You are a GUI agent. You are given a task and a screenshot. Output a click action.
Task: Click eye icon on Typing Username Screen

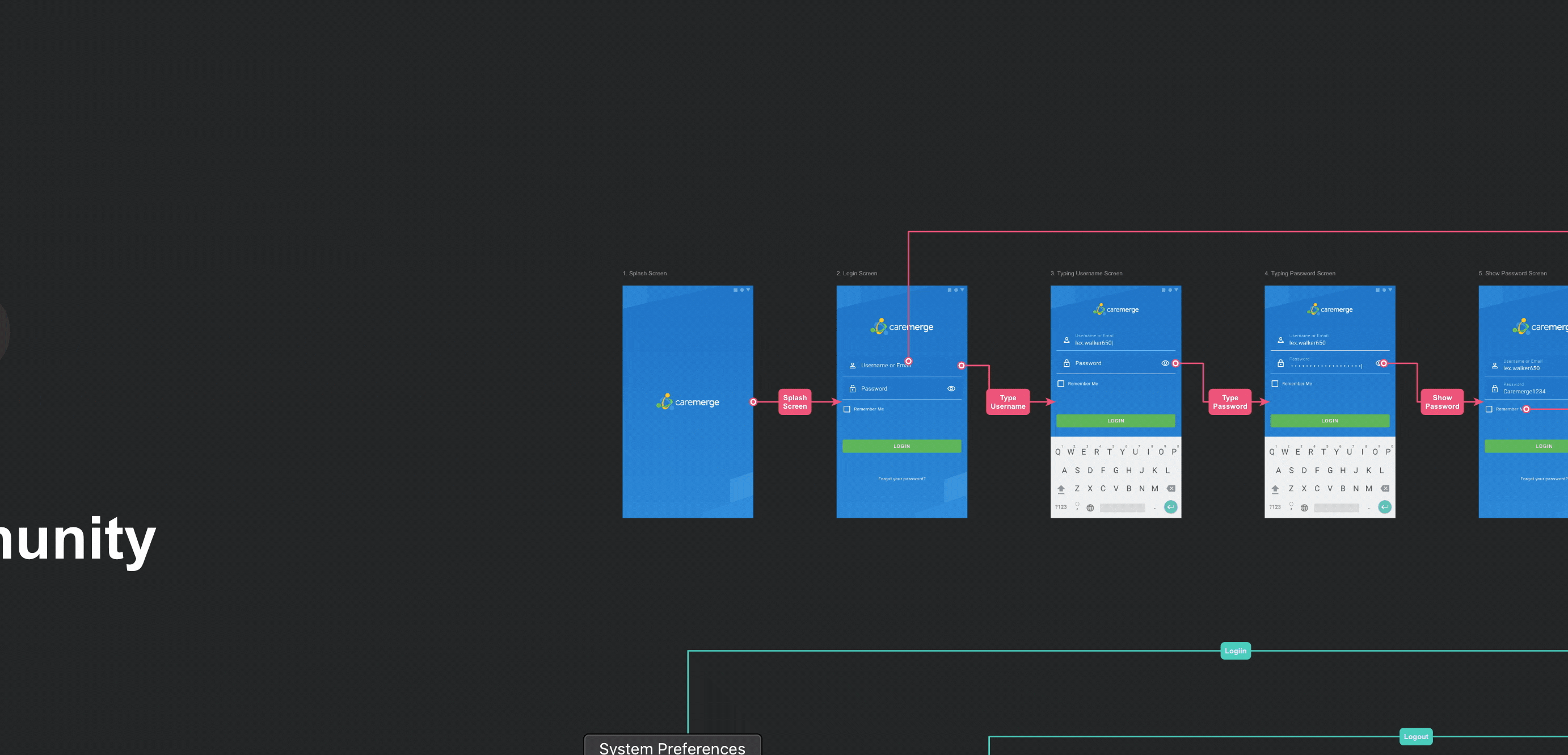1165,363
